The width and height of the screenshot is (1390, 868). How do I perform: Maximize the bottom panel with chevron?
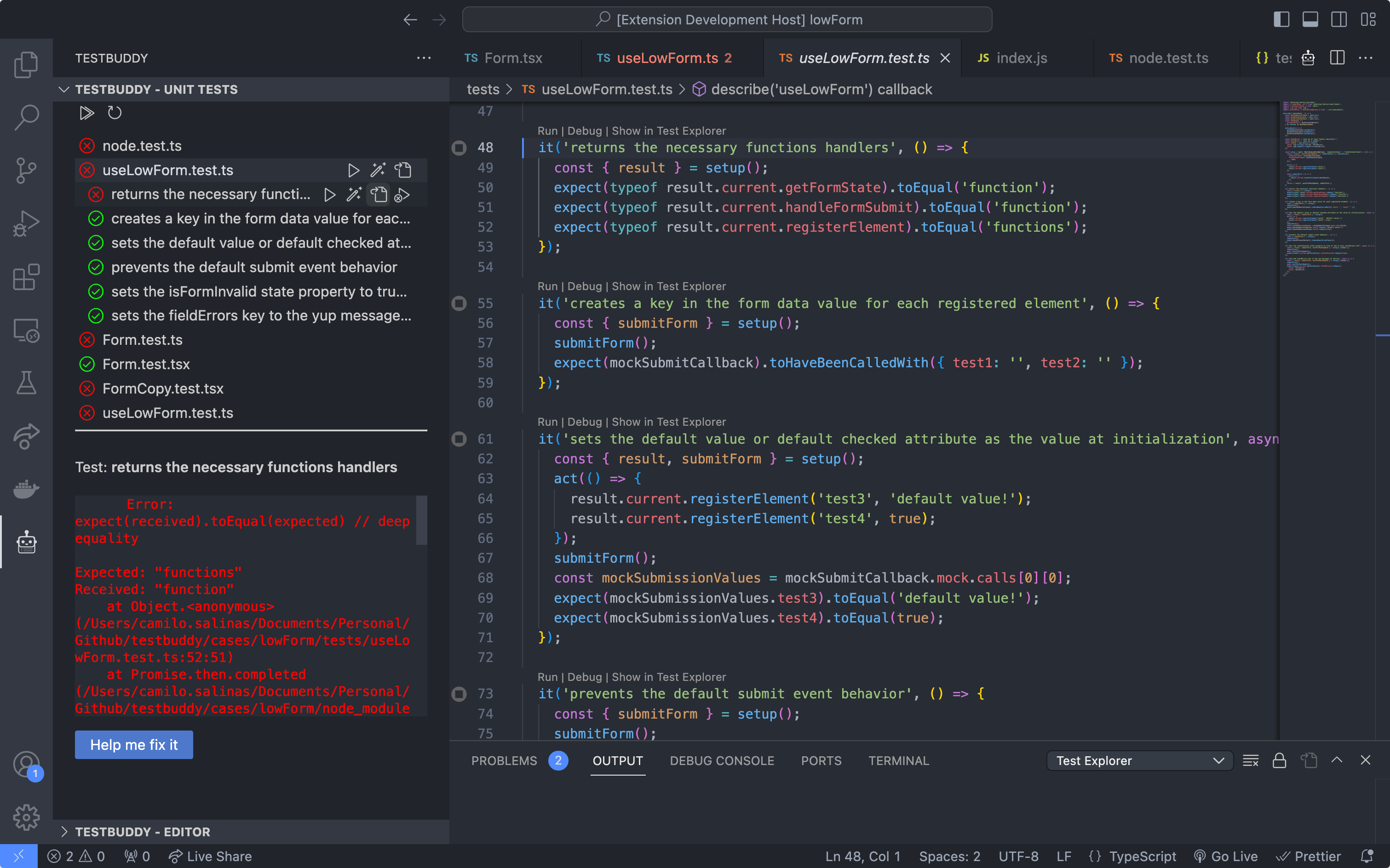click(x=1337, y=760)
